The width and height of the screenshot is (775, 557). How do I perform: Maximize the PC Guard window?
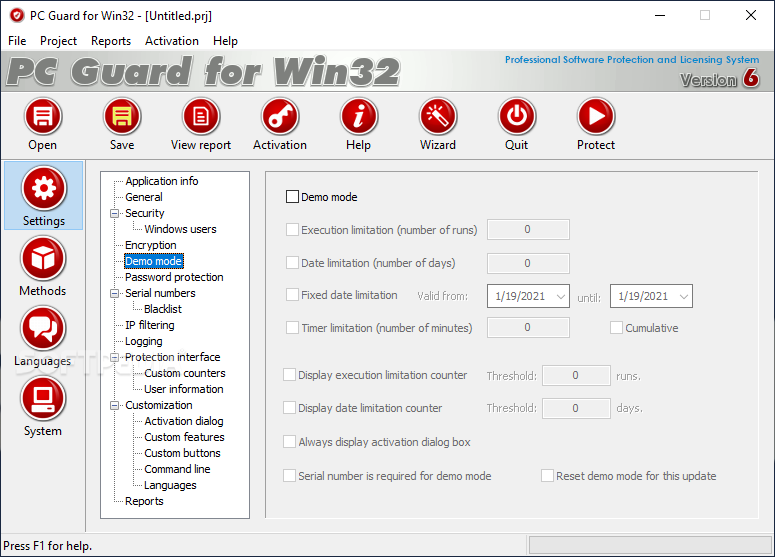point(705,15)
